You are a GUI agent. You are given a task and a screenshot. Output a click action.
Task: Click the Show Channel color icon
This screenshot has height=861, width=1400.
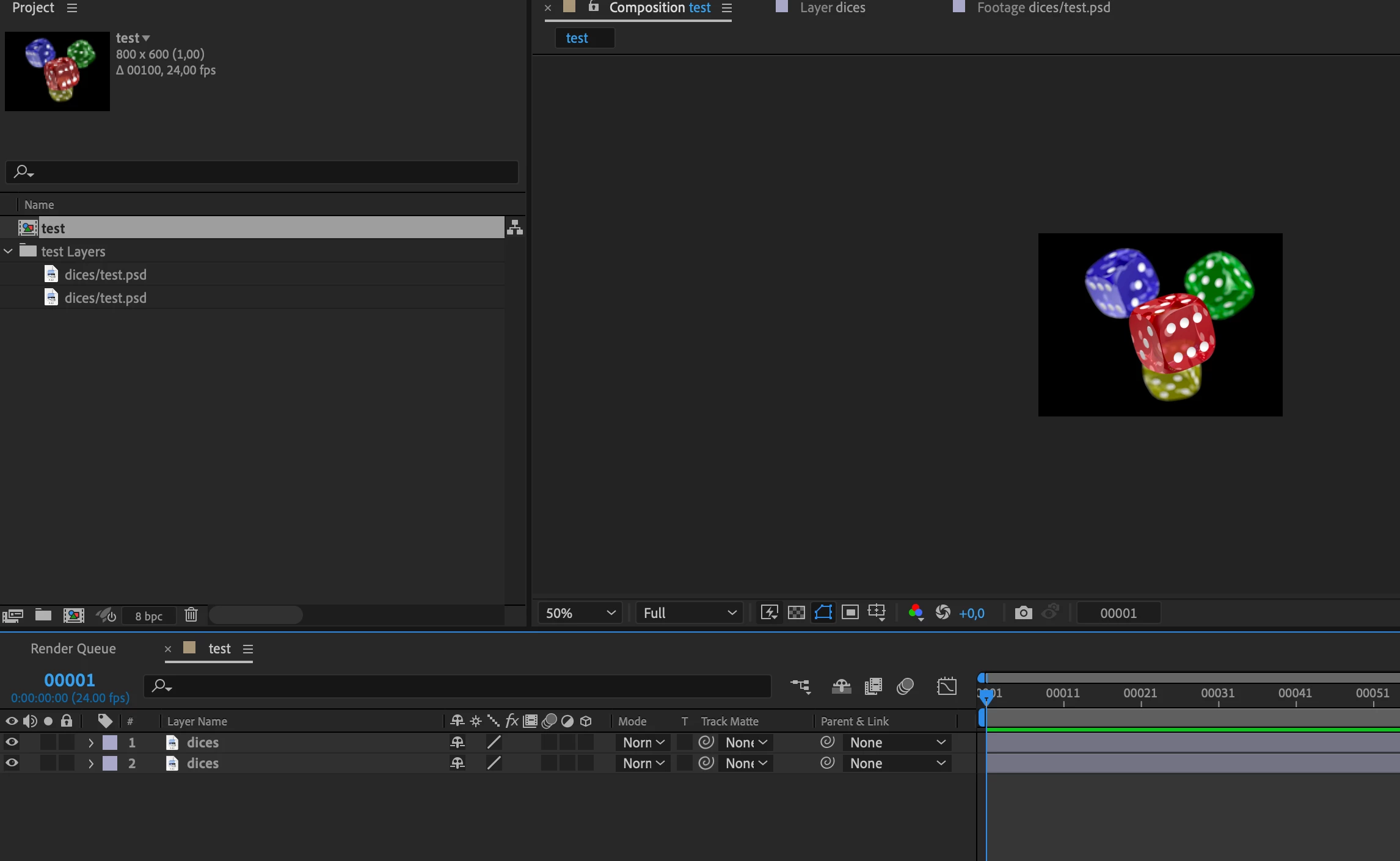[x=915, y=612]
